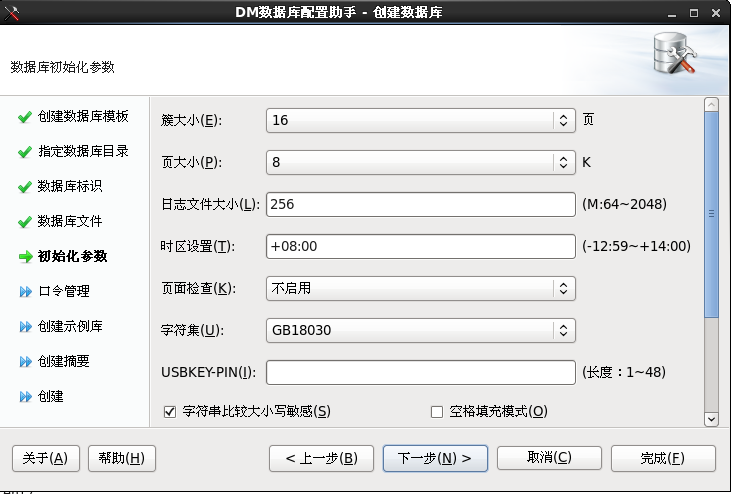This screenshot has width=738, height=494.
Task: Select the 创建摘要 step
Action: click(64, 361)
